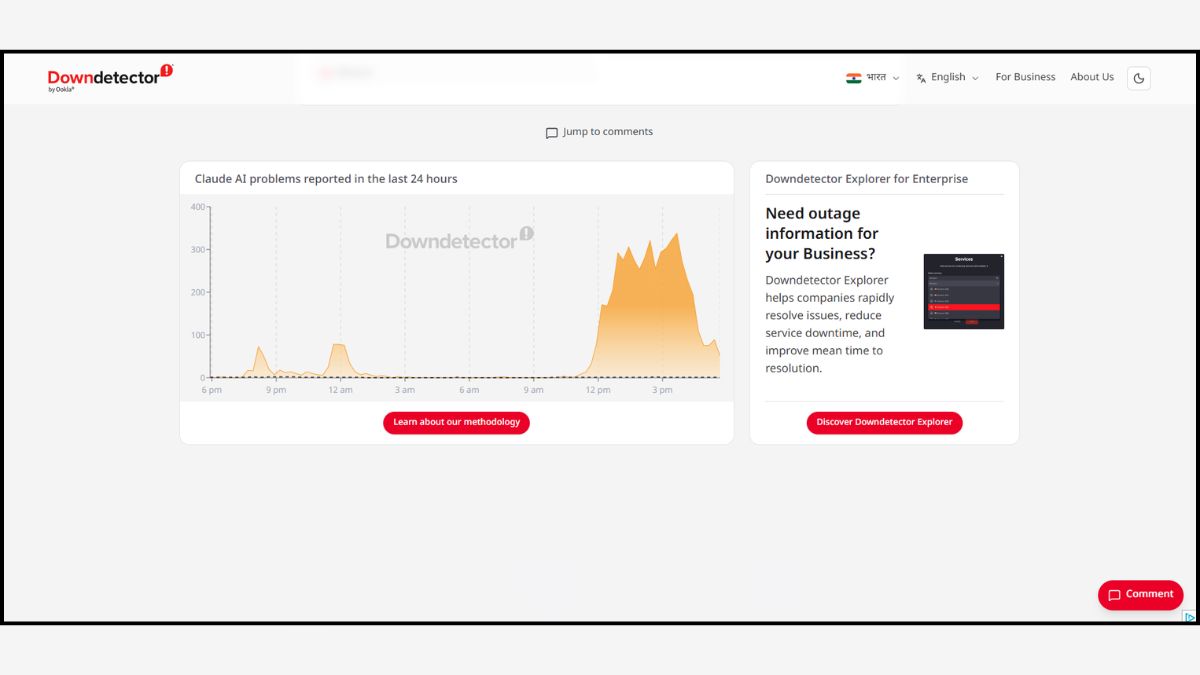Click the 12 am axis label

pos(340,390)
